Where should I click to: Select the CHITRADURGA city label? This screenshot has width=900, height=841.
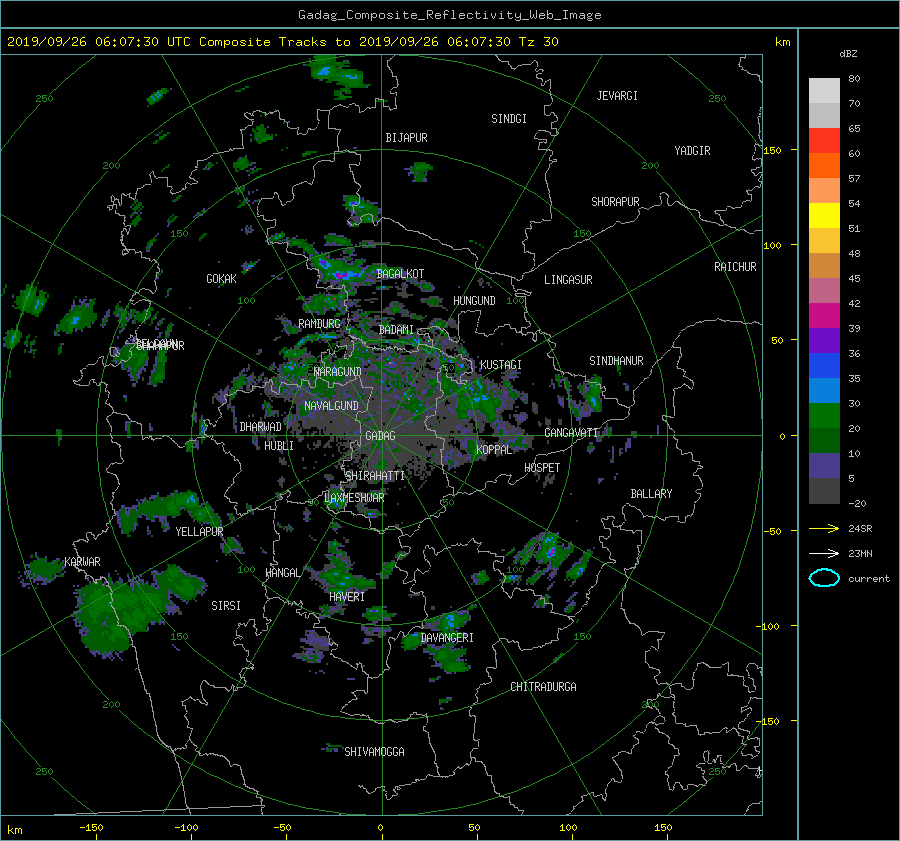coord(543,687)
